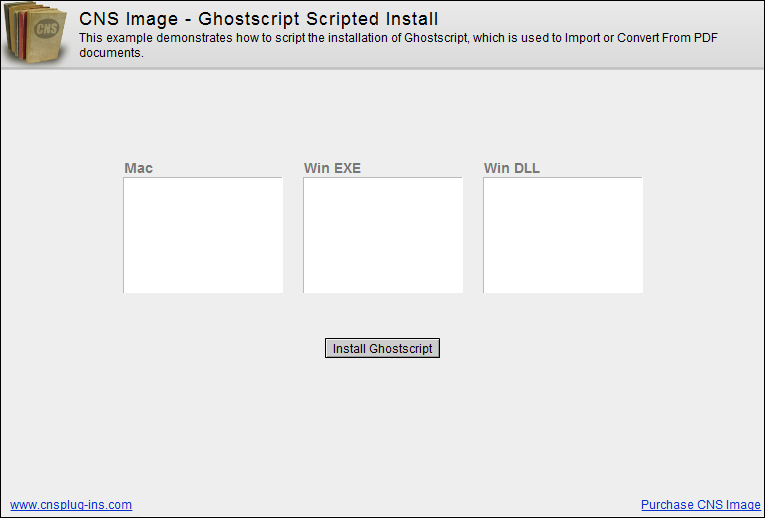Click "This example demonstrates" description text

156,38
